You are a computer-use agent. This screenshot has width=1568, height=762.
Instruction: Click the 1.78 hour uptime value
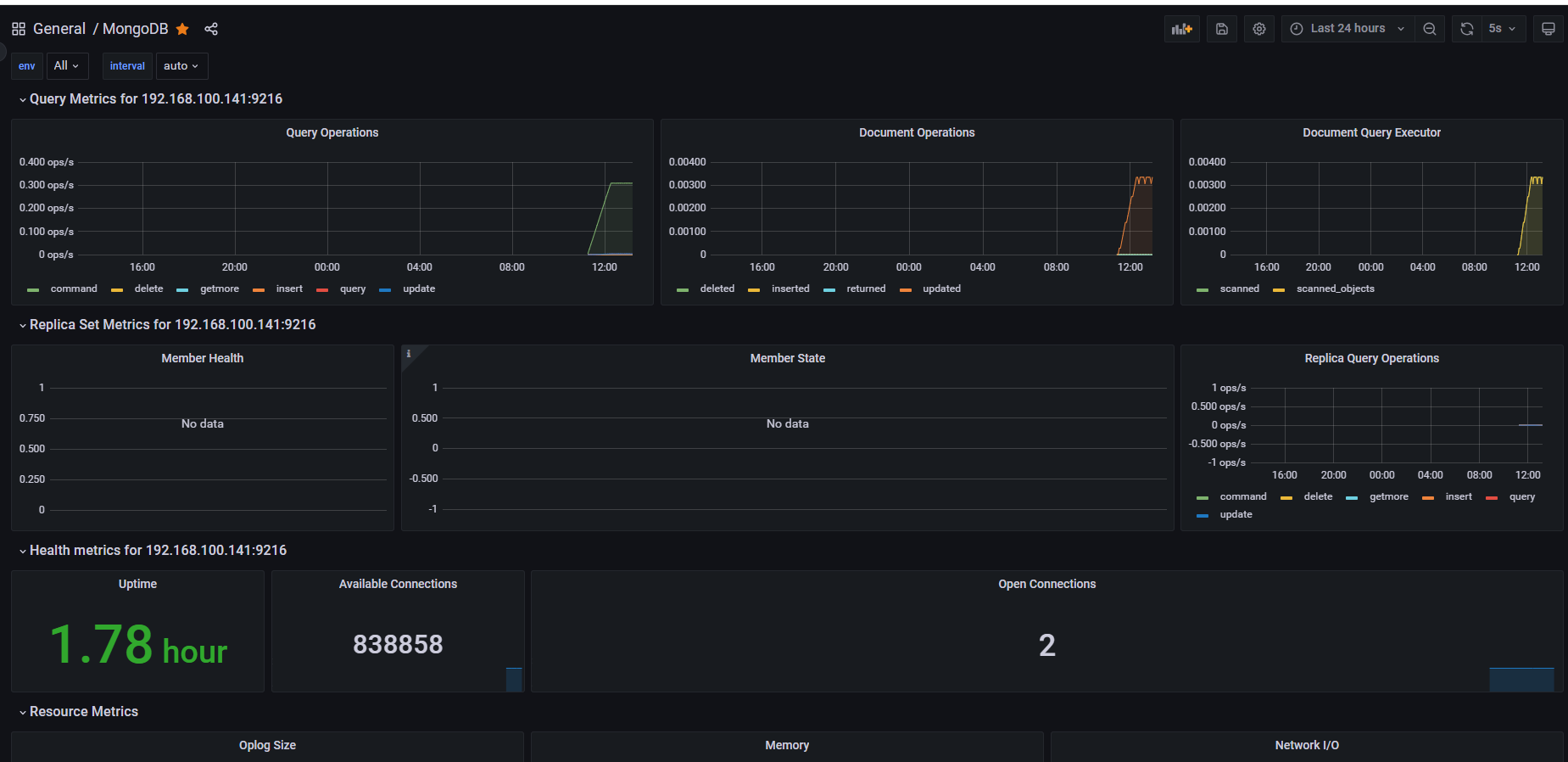[x=138, y=645]
